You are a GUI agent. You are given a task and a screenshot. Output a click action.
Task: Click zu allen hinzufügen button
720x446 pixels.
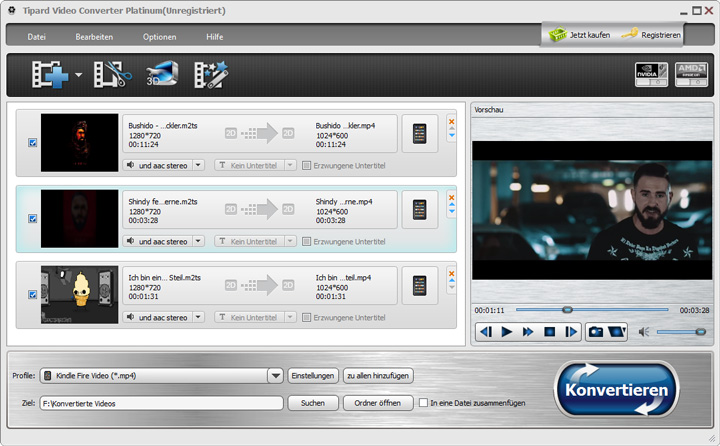[378, 376]
